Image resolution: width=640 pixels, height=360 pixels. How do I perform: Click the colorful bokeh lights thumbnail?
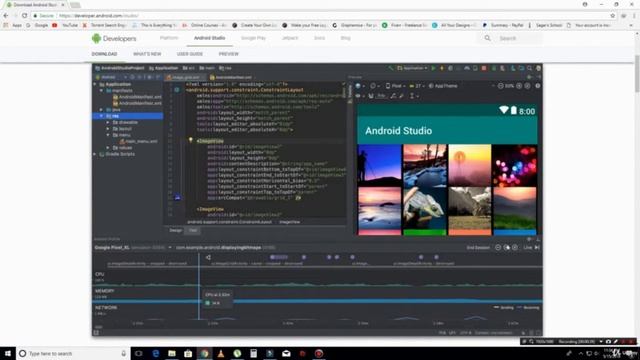coord(514,166)
